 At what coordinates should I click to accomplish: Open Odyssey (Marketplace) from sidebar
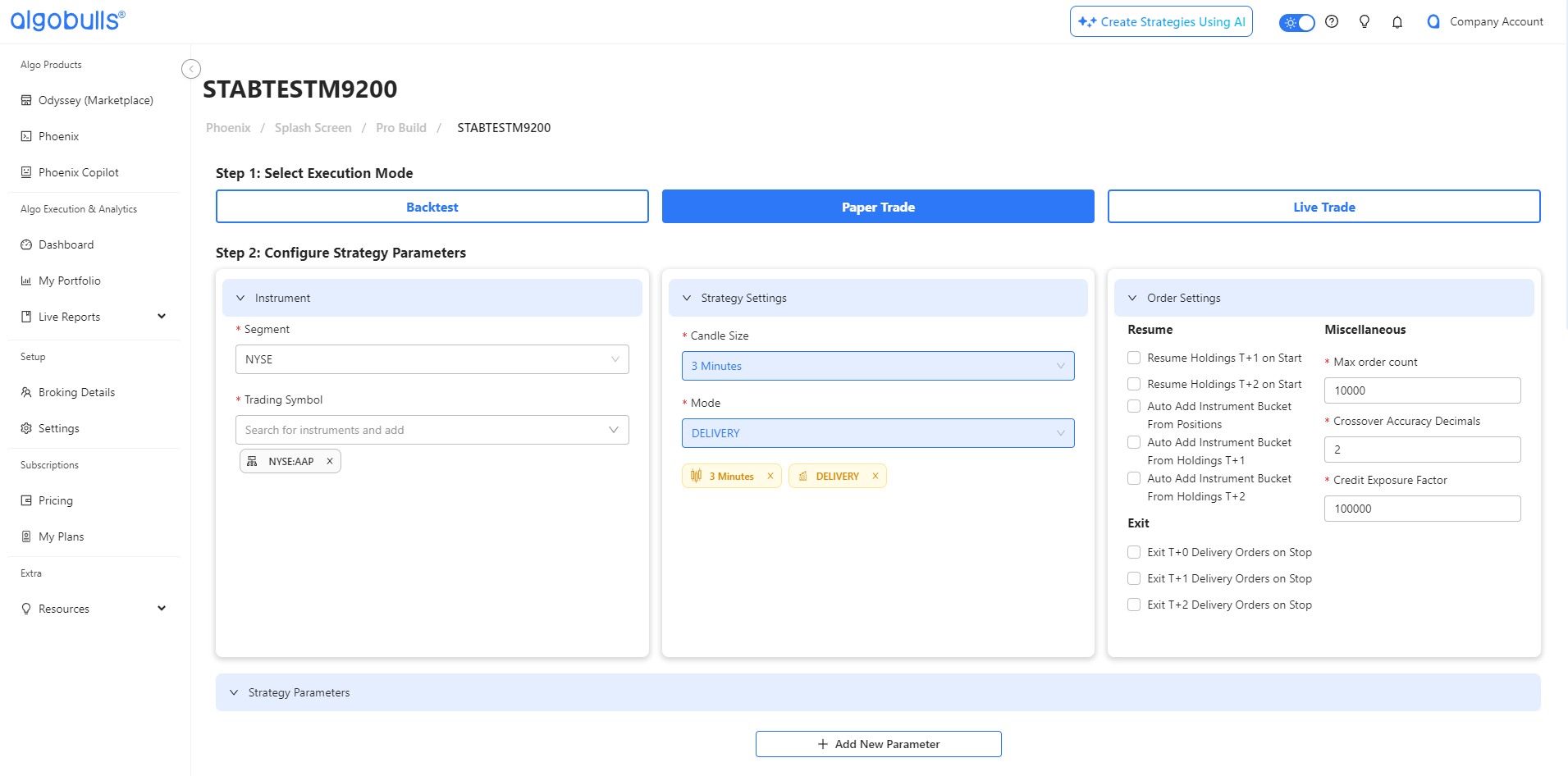click(95, 100)
